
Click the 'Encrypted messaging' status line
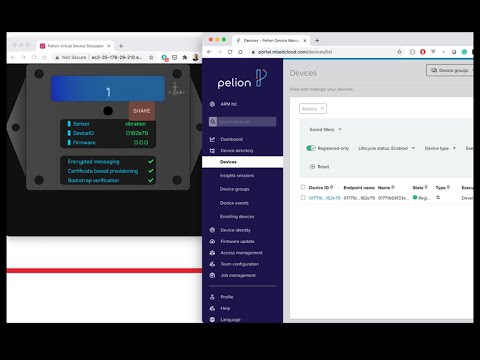point(110,161)
